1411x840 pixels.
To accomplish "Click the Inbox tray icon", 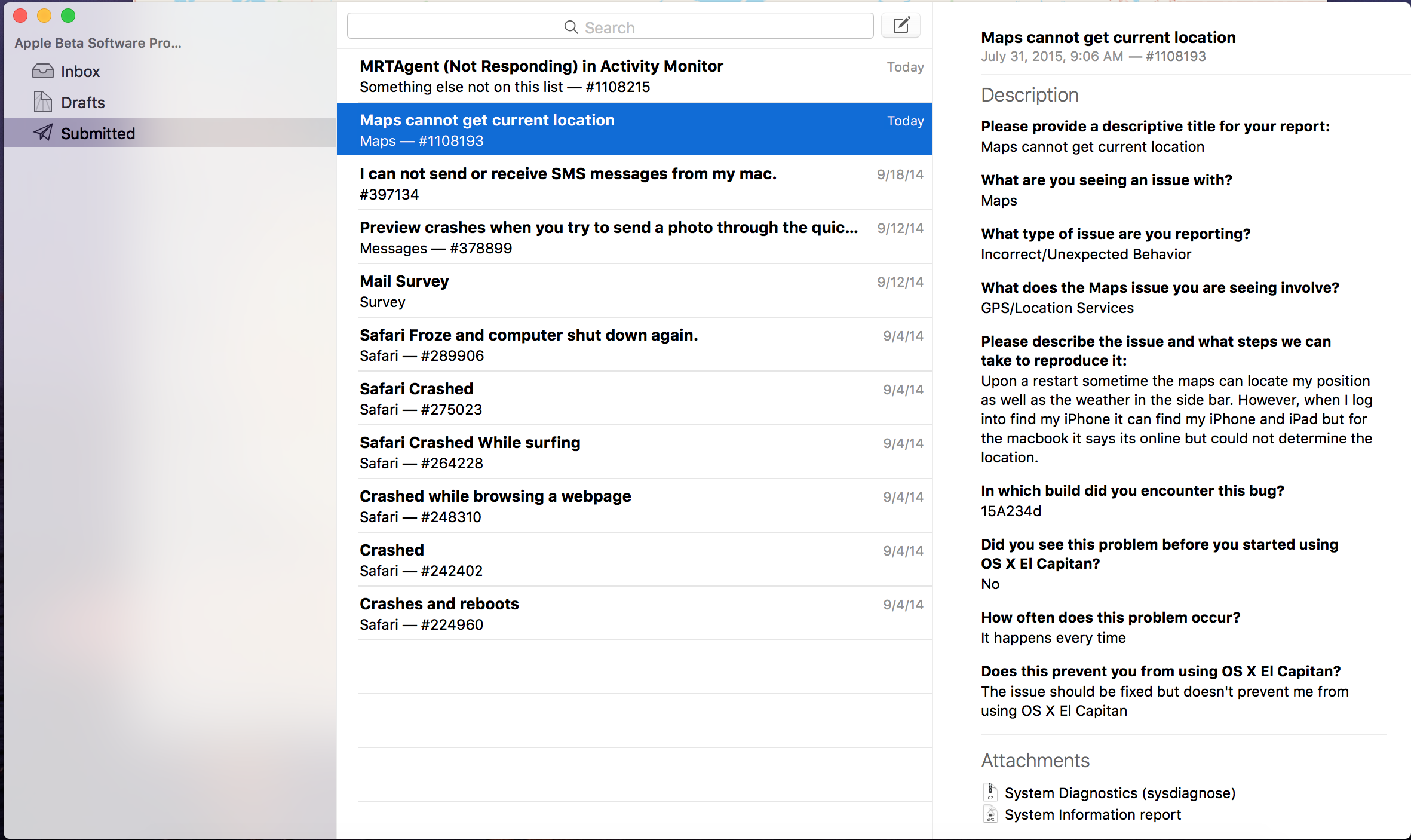I will [42, 72].
